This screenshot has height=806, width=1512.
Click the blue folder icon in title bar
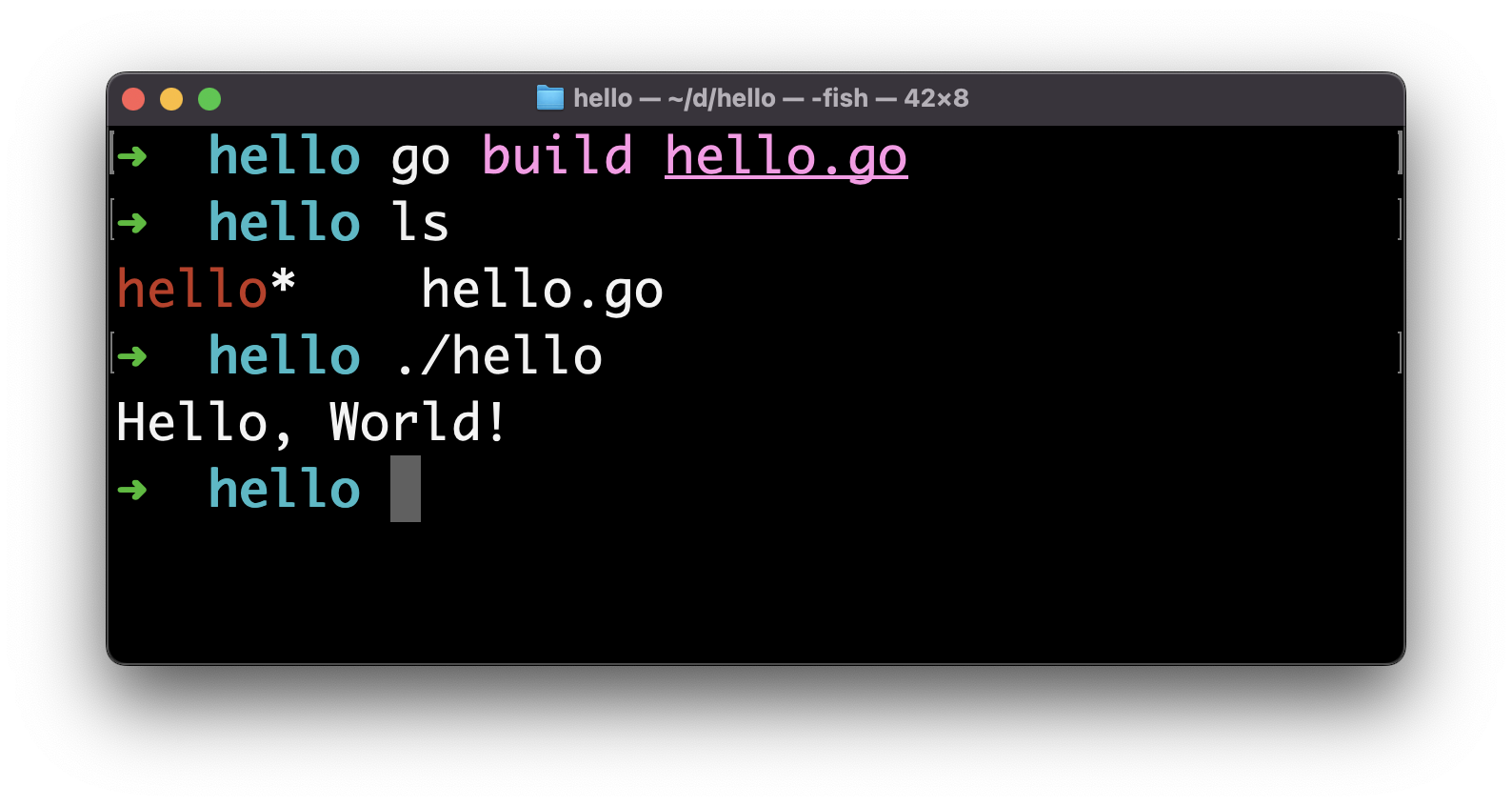549,98
